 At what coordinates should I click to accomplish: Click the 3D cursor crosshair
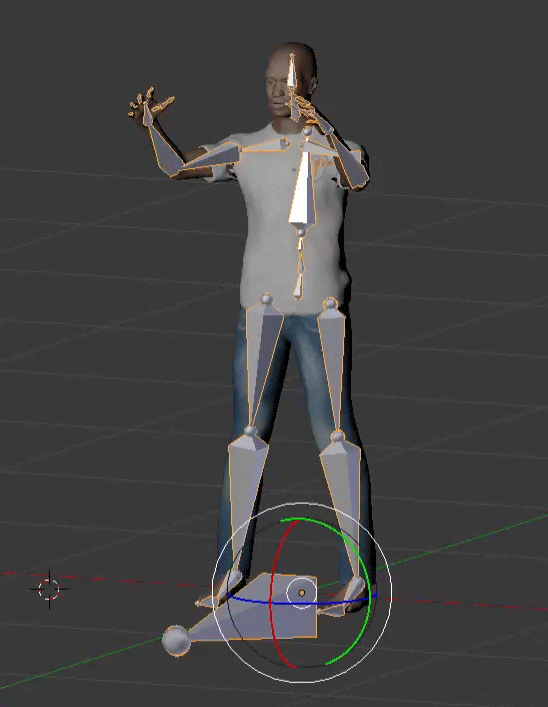[49, 589]
